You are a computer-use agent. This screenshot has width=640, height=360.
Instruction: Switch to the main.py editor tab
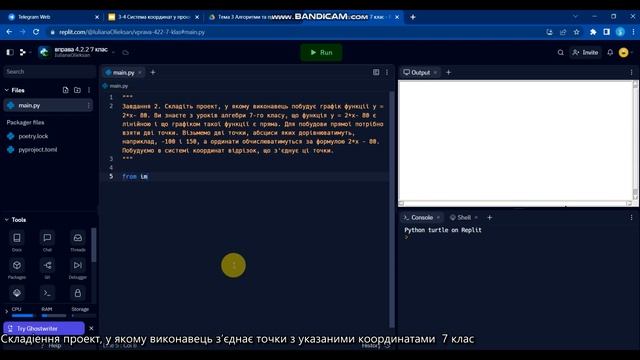pyautogui.click(x=123, y=73)
